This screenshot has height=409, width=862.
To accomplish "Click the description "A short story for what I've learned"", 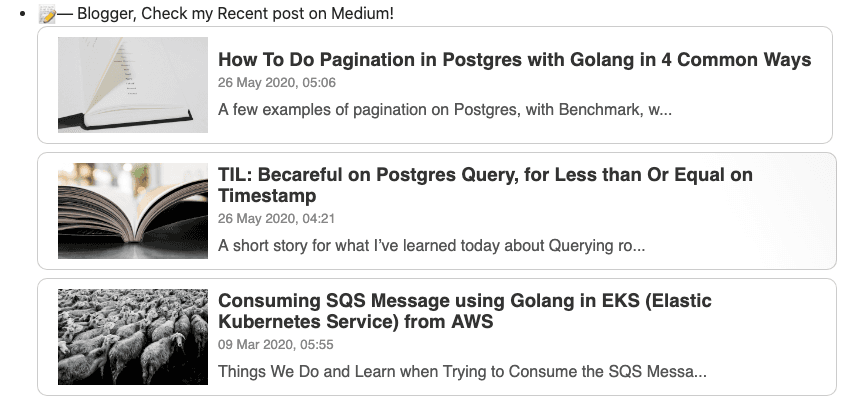I will pos(438,245).
